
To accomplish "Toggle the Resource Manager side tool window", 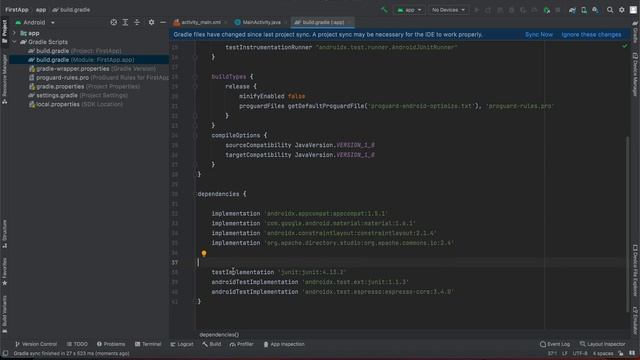I will tap(4, 79).
